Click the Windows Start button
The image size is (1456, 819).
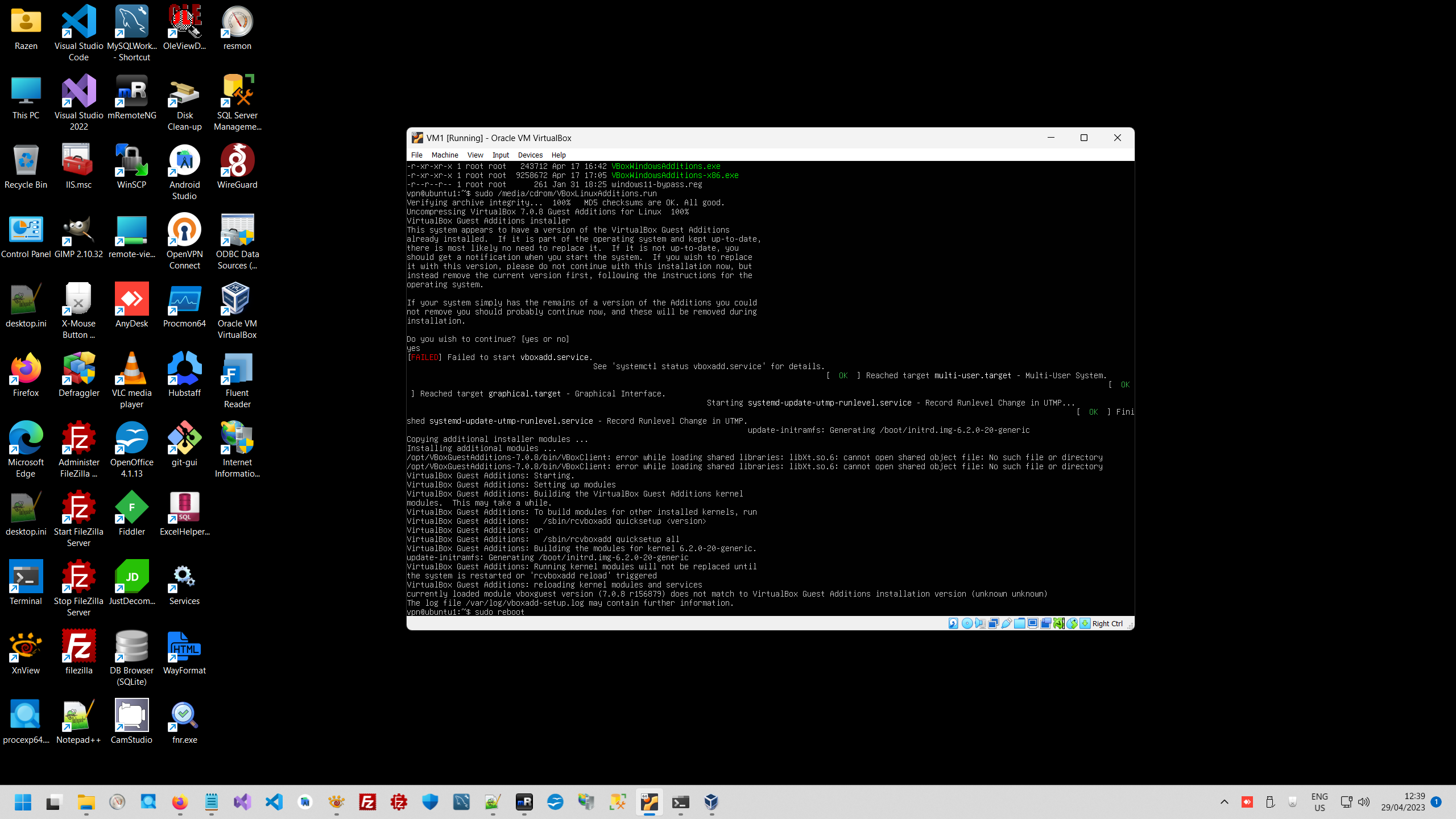click(23, 802)
